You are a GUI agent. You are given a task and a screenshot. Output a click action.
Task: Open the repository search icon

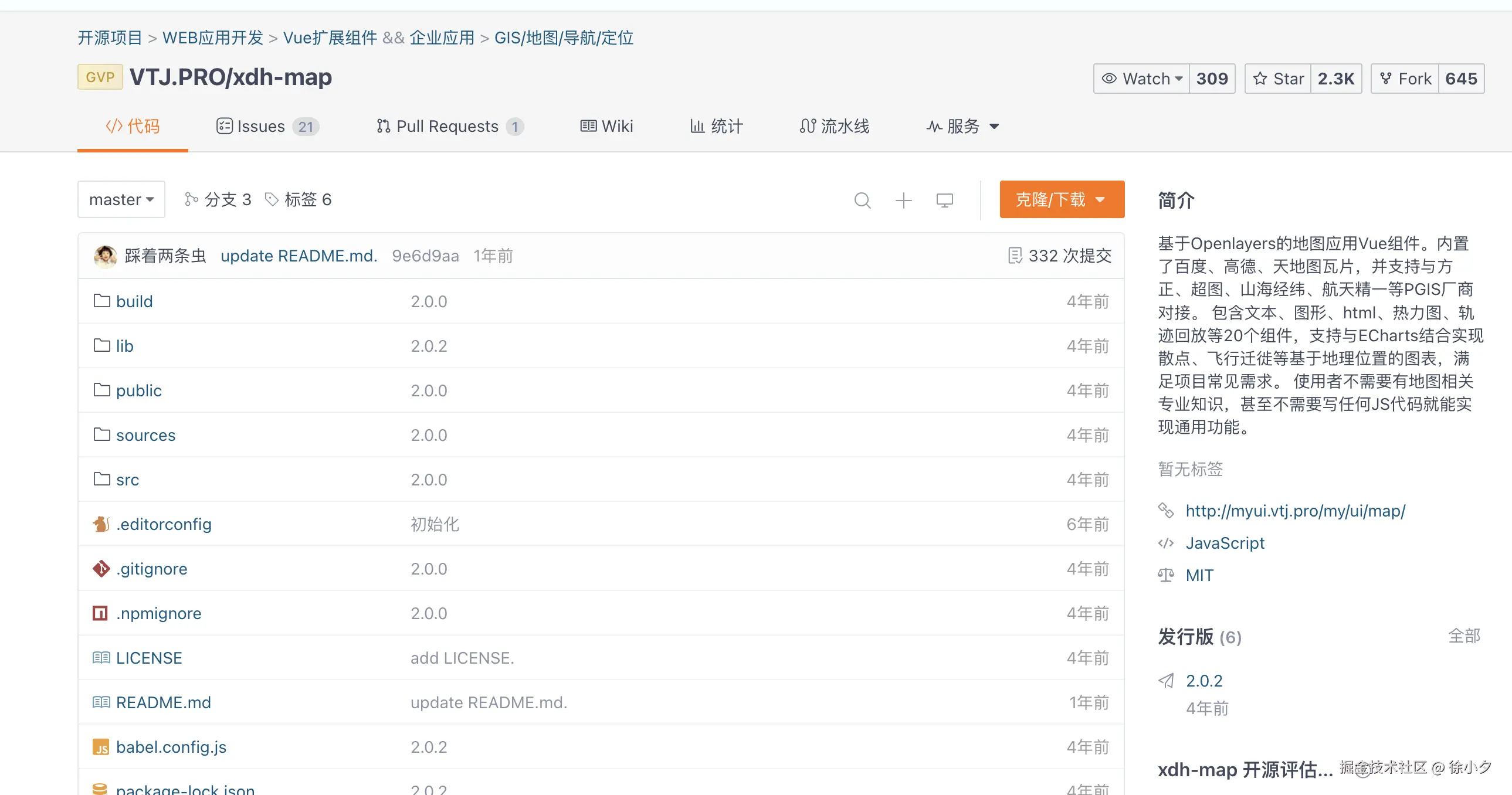tap(862, 199)
